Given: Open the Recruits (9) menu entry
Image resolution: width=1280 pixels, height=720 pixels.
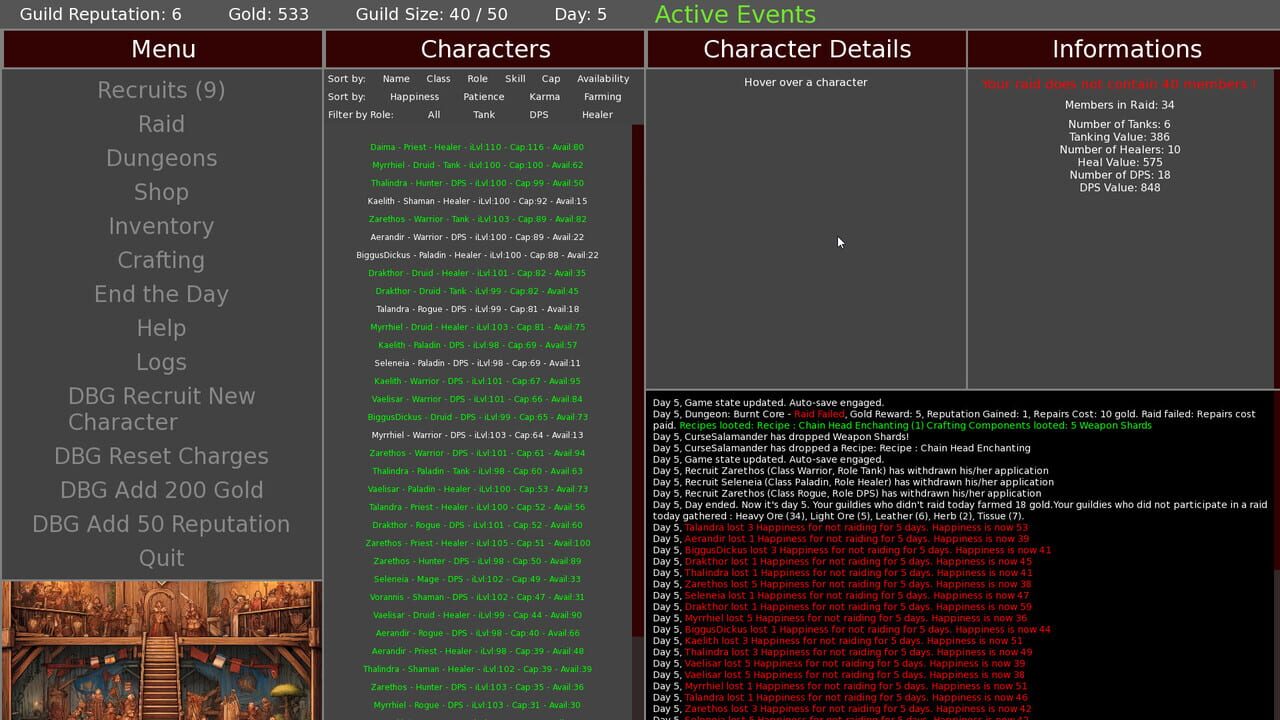Looking at the screenshot, I should click(x=161, y=90).
